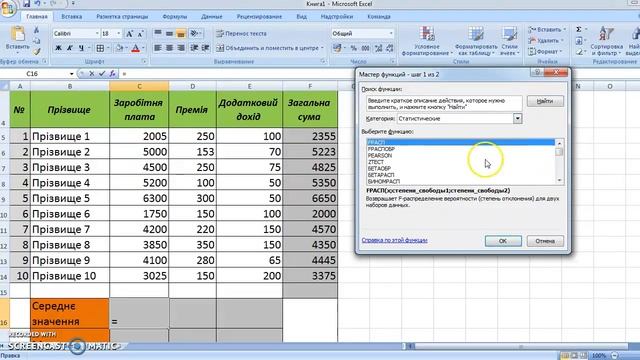Viewport: 640px width, 360px height.
Task: Select PEARSON in the function list
Action: point(380,156)
